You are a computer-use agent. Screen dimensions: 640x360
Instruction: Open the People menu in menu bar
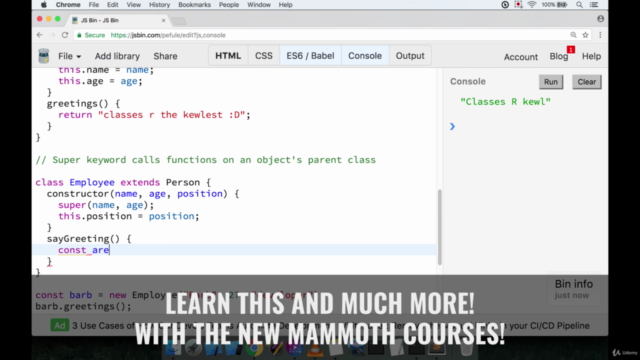pos(229,5)
